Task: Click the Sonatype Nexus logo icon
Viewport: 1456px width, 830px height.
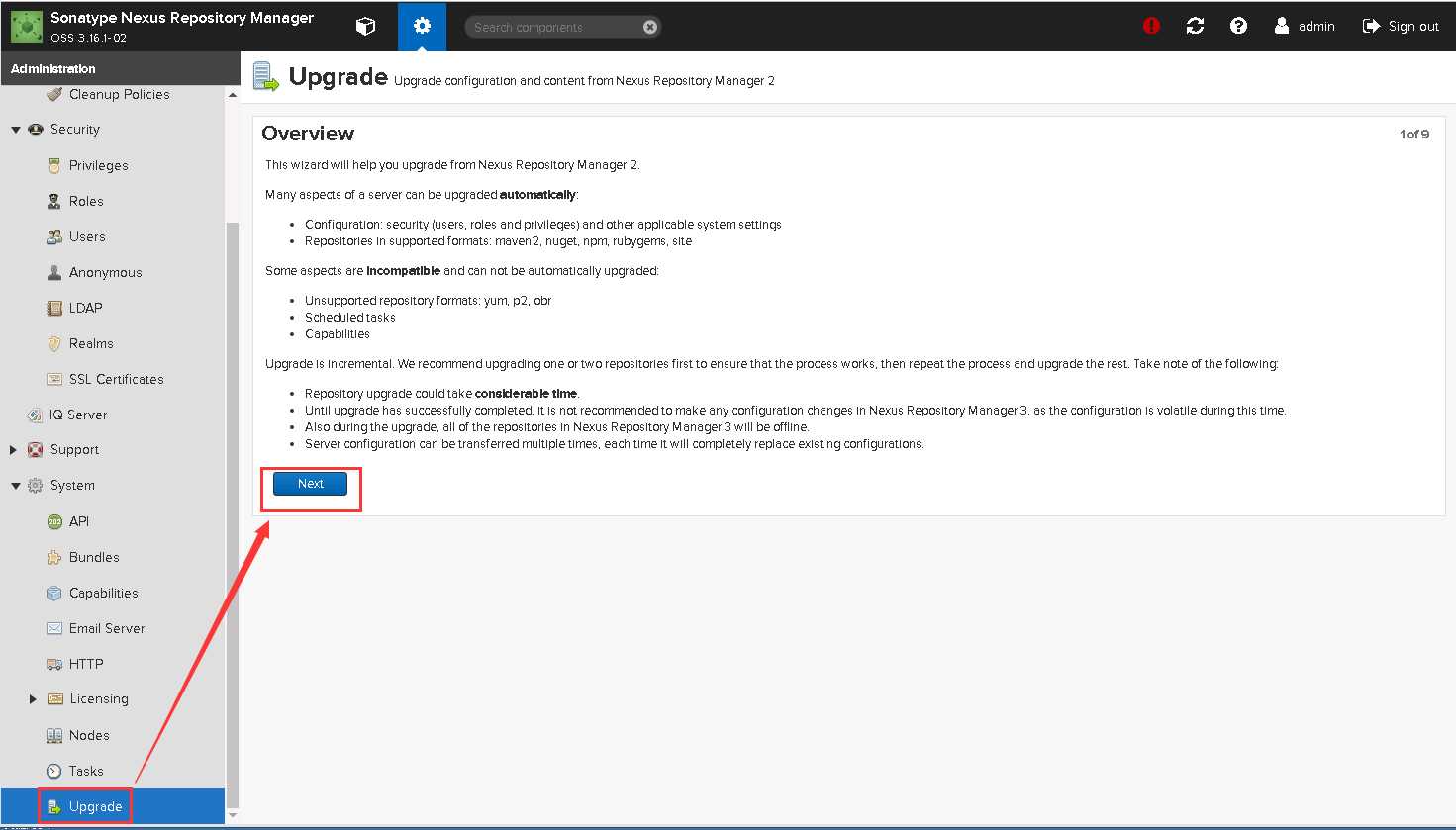Action: point(26,27)
